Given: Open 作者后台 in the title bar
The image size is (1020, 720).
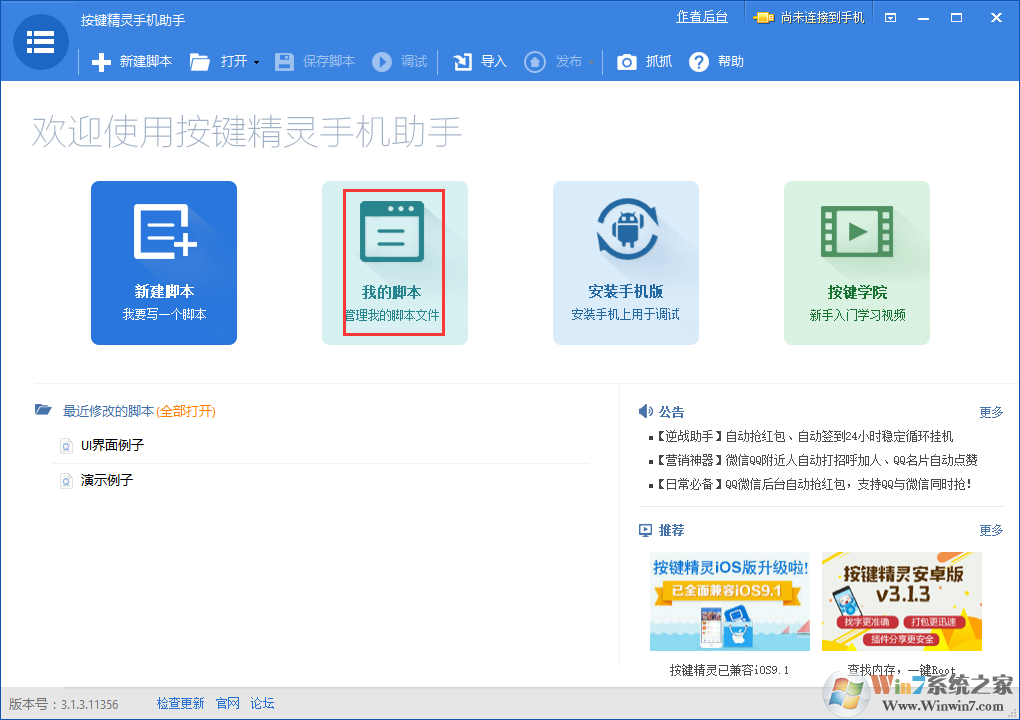Looking at the screenshot, I should 702,16.
